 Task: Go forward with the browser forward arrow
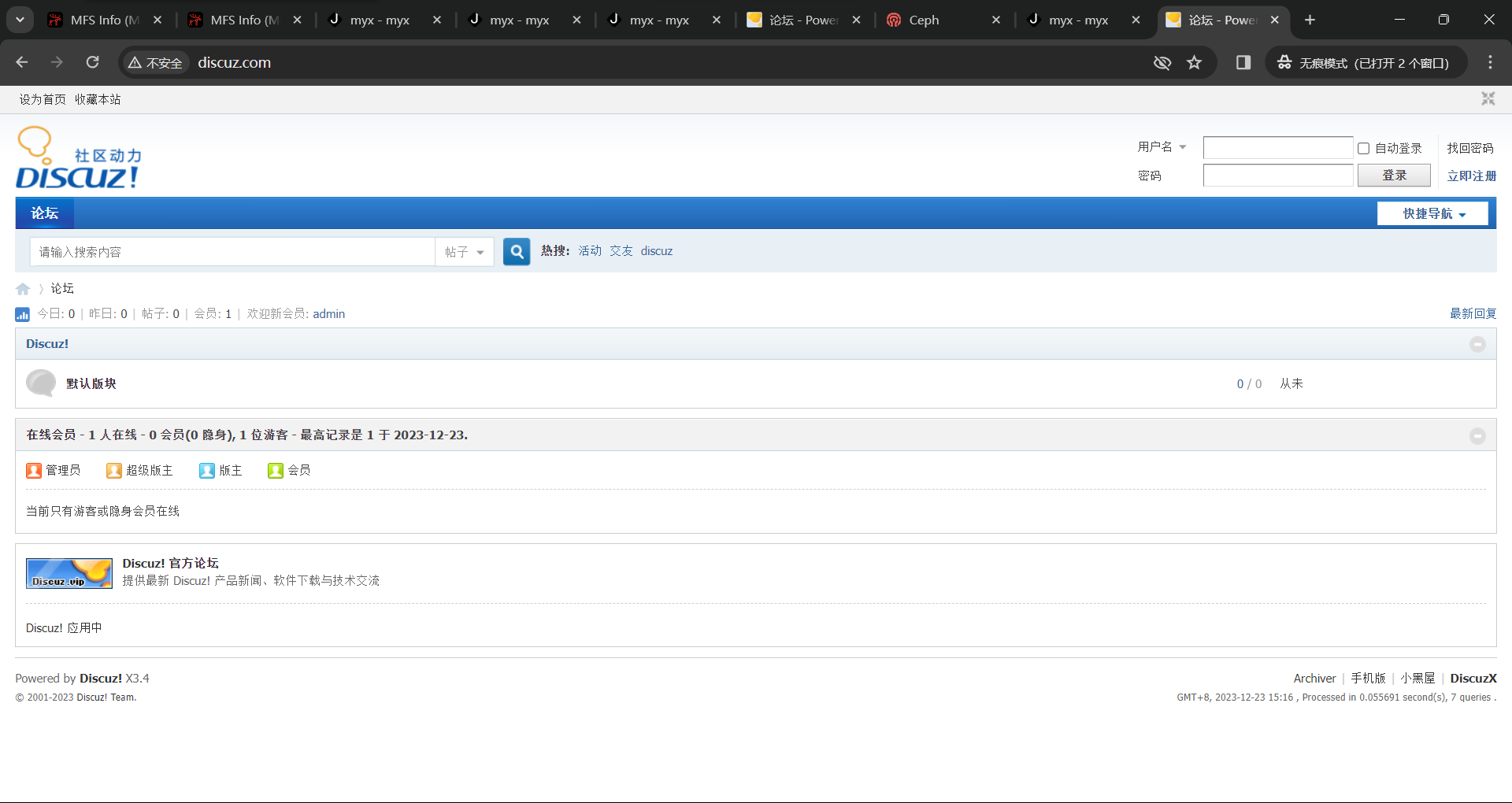click(x=57, y=62)
